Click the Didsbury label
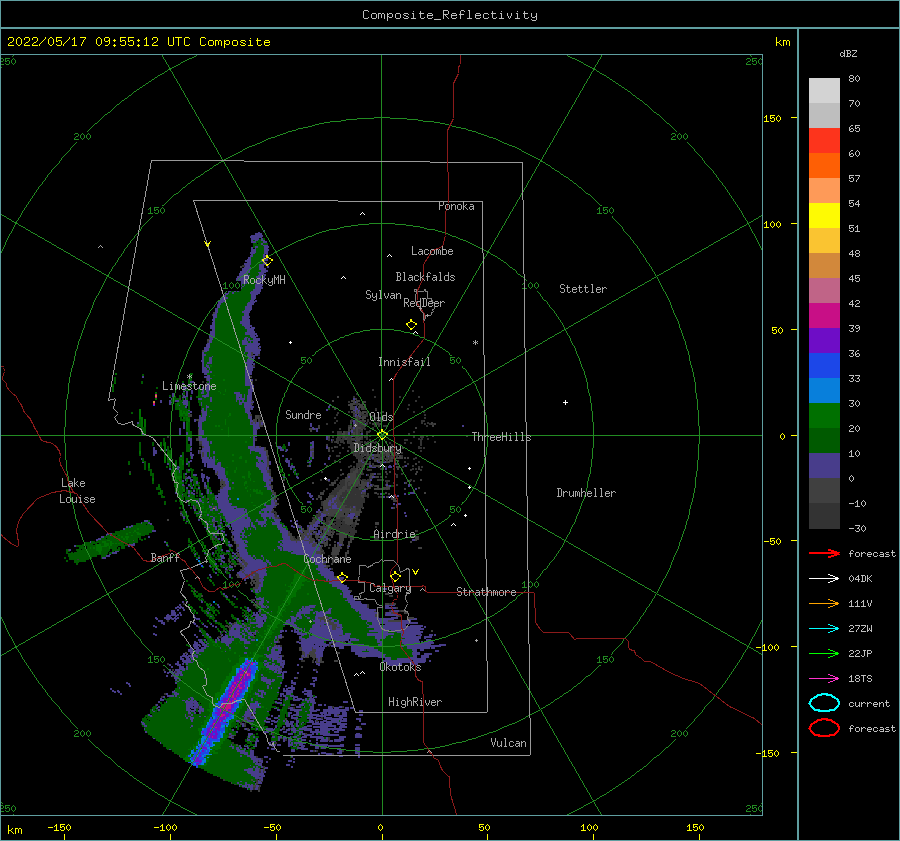Image resolution: width=900 pixels, height=841 pixels. (x=377, y=448)
